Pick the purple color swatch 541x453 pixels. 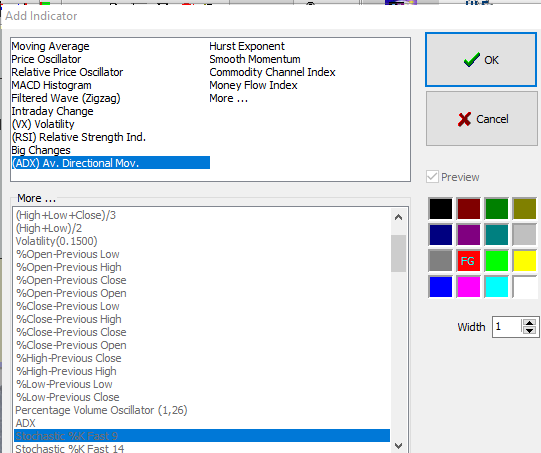pyautogui.click(x=468, y=235)
